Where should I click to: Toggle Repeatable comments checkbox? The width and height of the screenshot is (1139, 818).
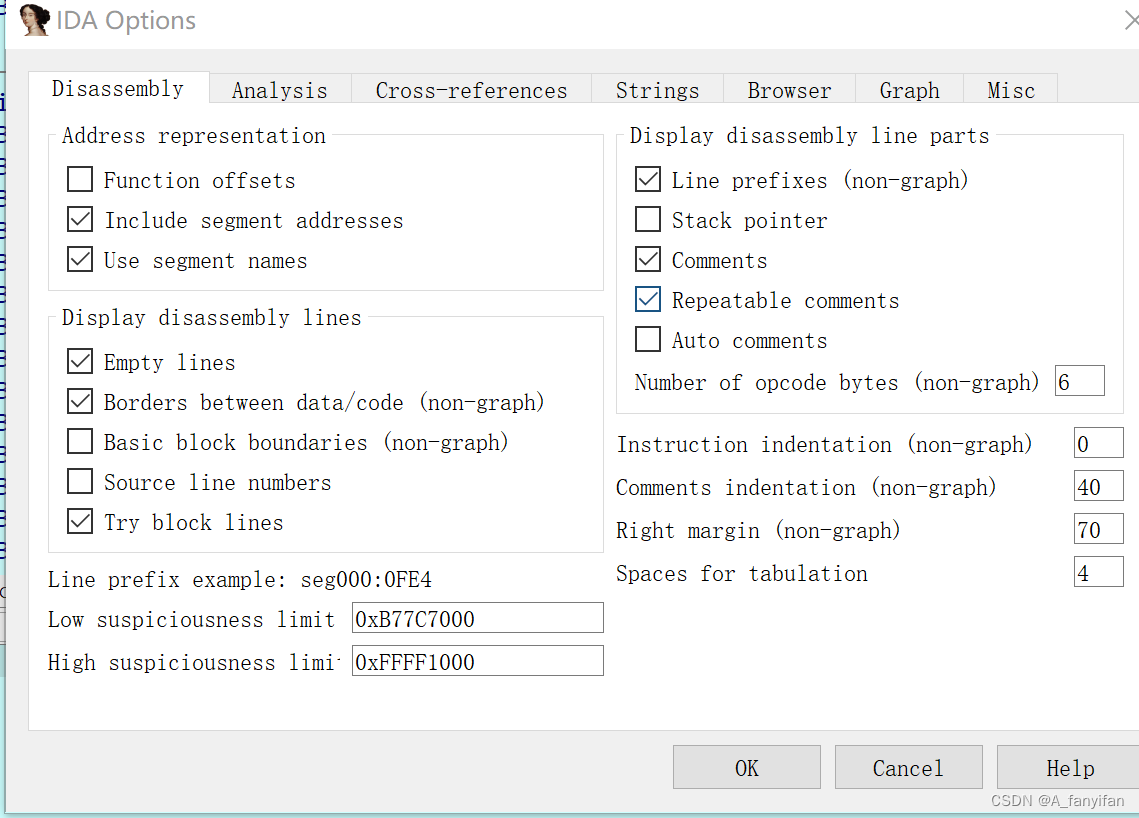pyautogui.click(x=648, y=299)
